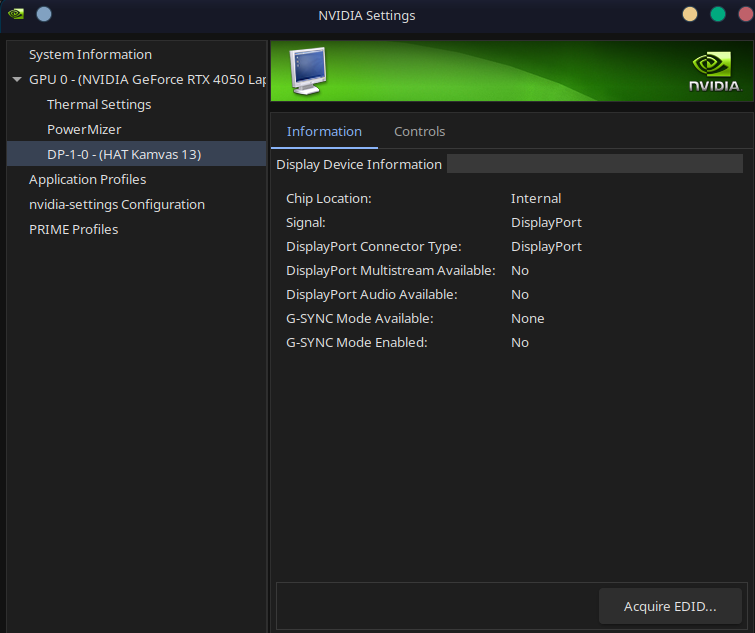
Task: Maximize the window with green button
Action: [717, 15]
